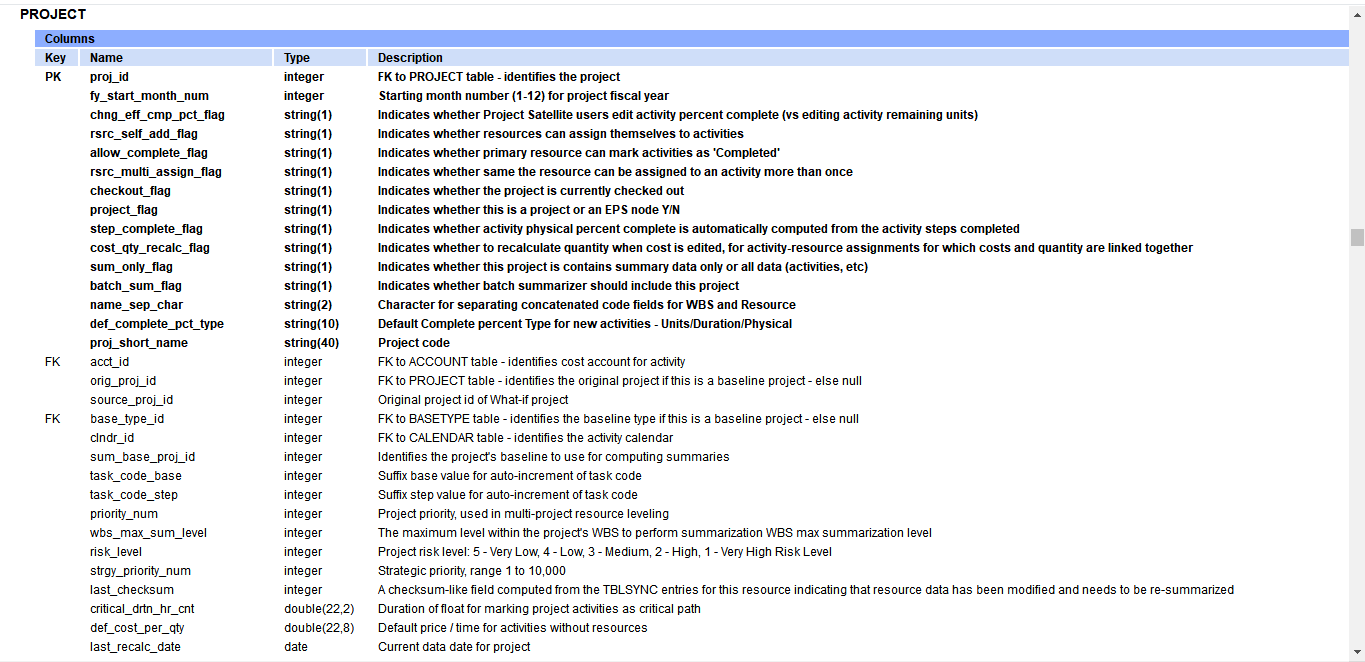Click the Name column header
1365x662 pixels.
[175, 58]
